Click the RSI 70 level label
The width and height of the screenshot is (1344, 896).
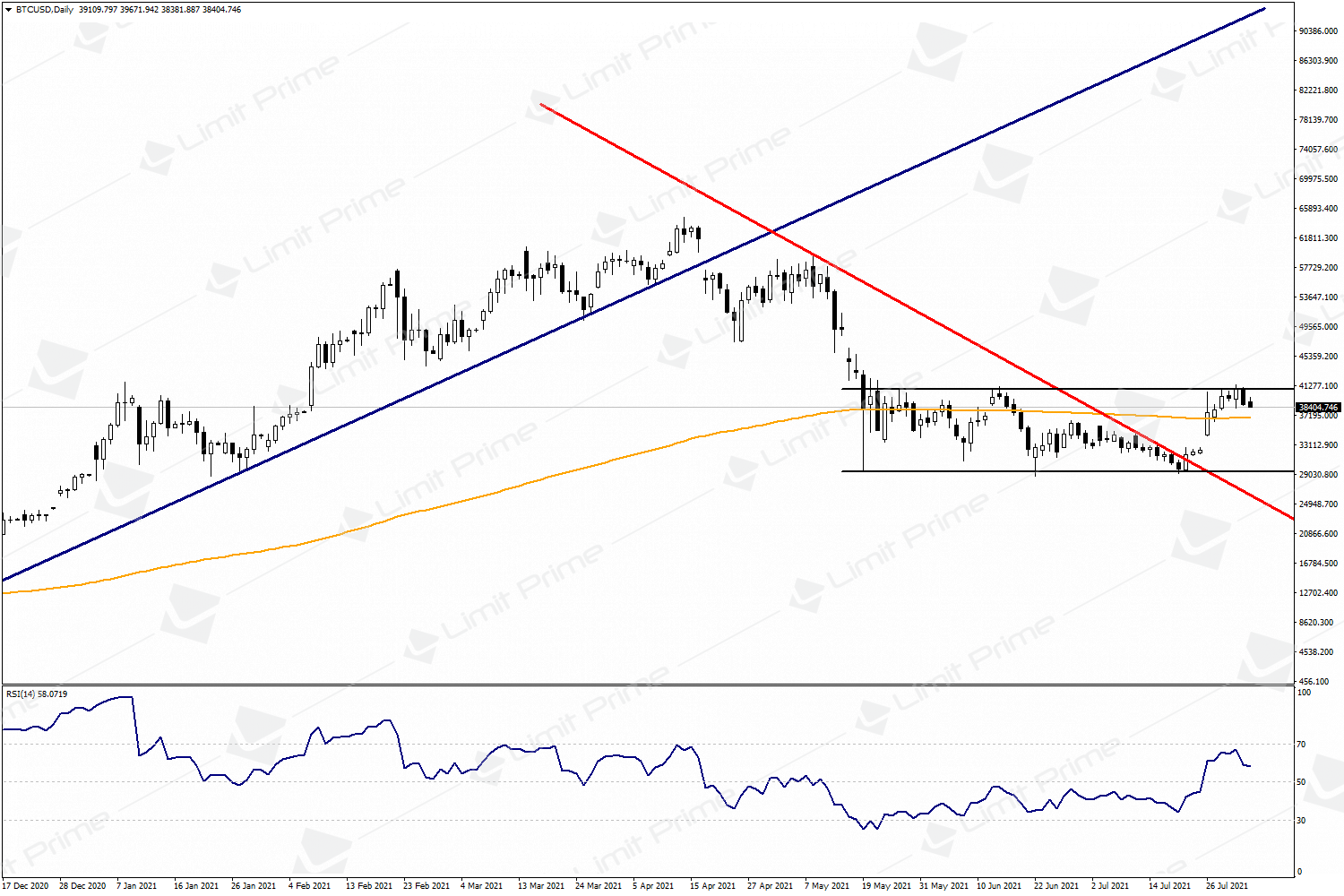tap(1303, 745)
